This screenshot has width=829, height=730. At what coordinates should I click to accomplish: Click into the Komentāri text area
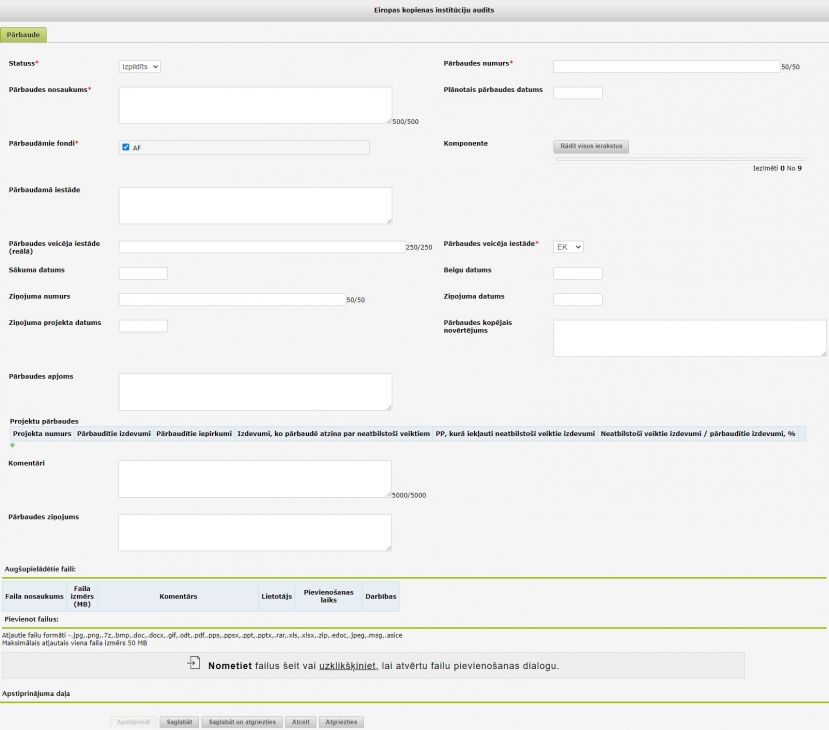pyautogui.click(x=255, y=478)
